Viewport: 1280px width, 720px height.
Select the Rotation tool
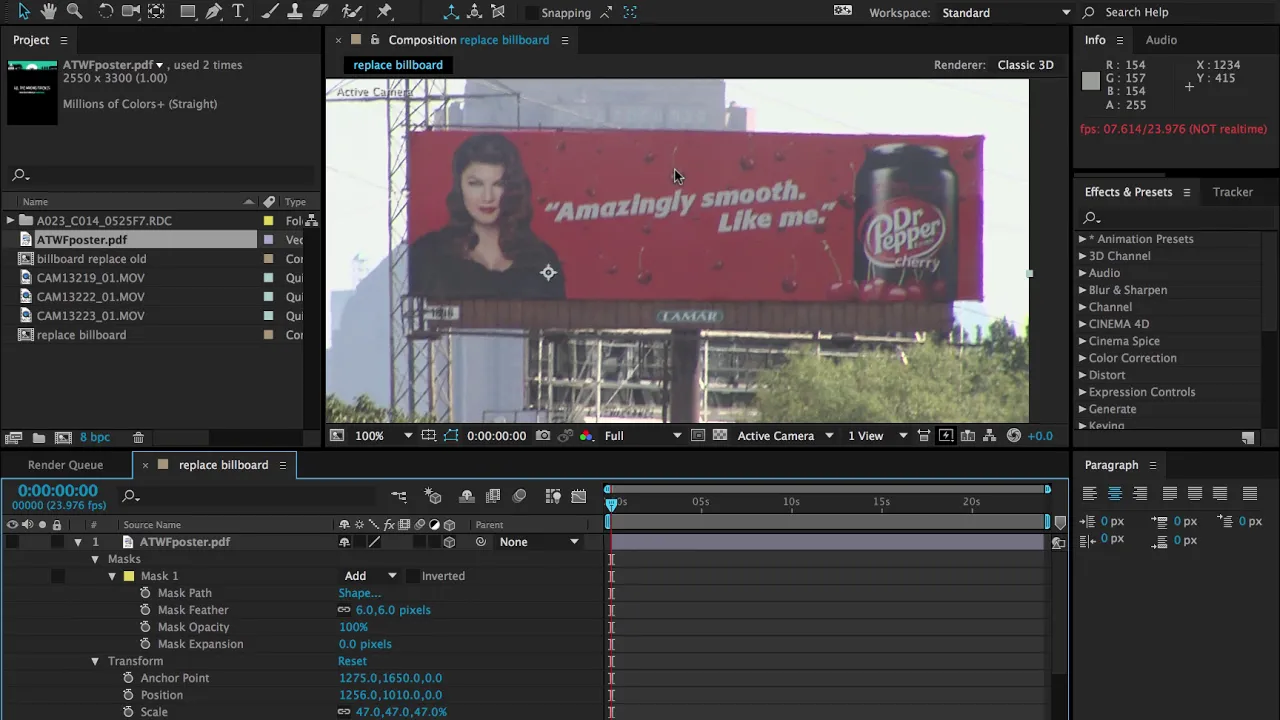(105, 12)
